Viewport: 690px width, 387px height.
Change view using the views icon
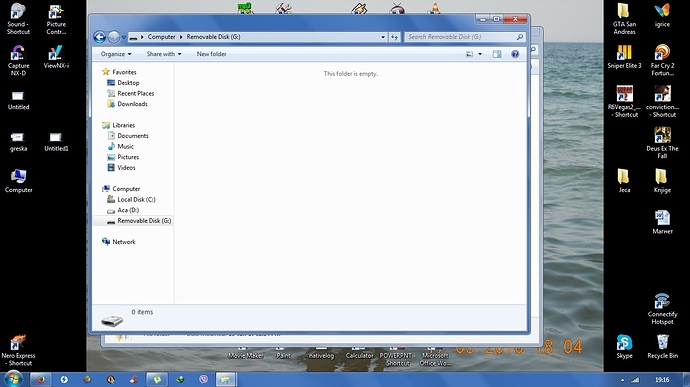click(469, 54)
